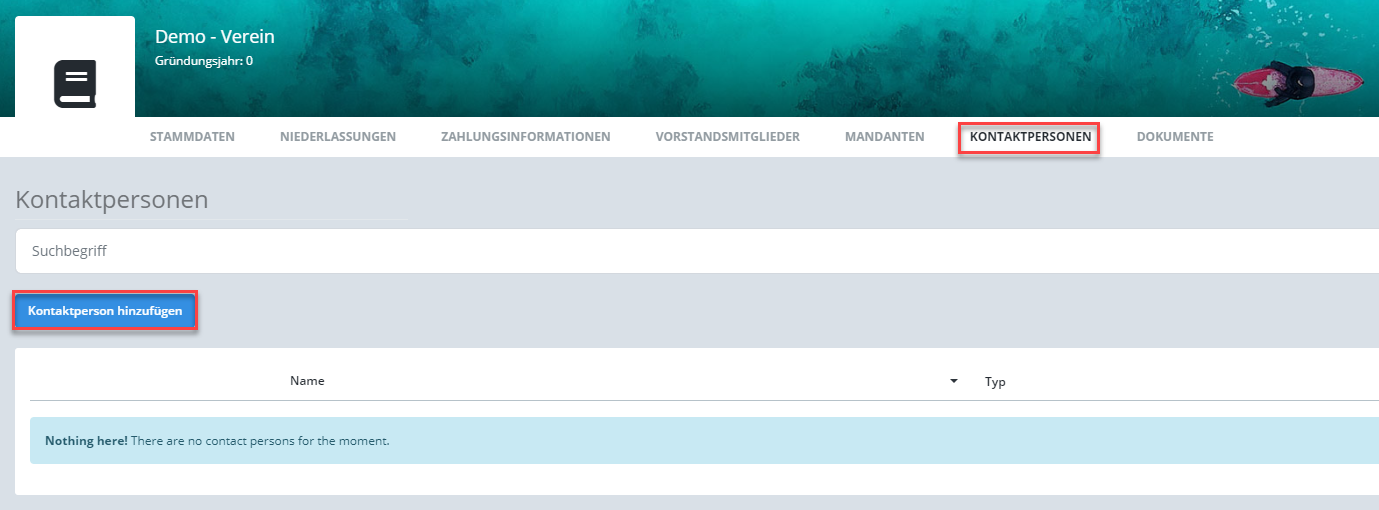Click the Typ column header
Viewport: 1379px width, 510px height.
995,382
